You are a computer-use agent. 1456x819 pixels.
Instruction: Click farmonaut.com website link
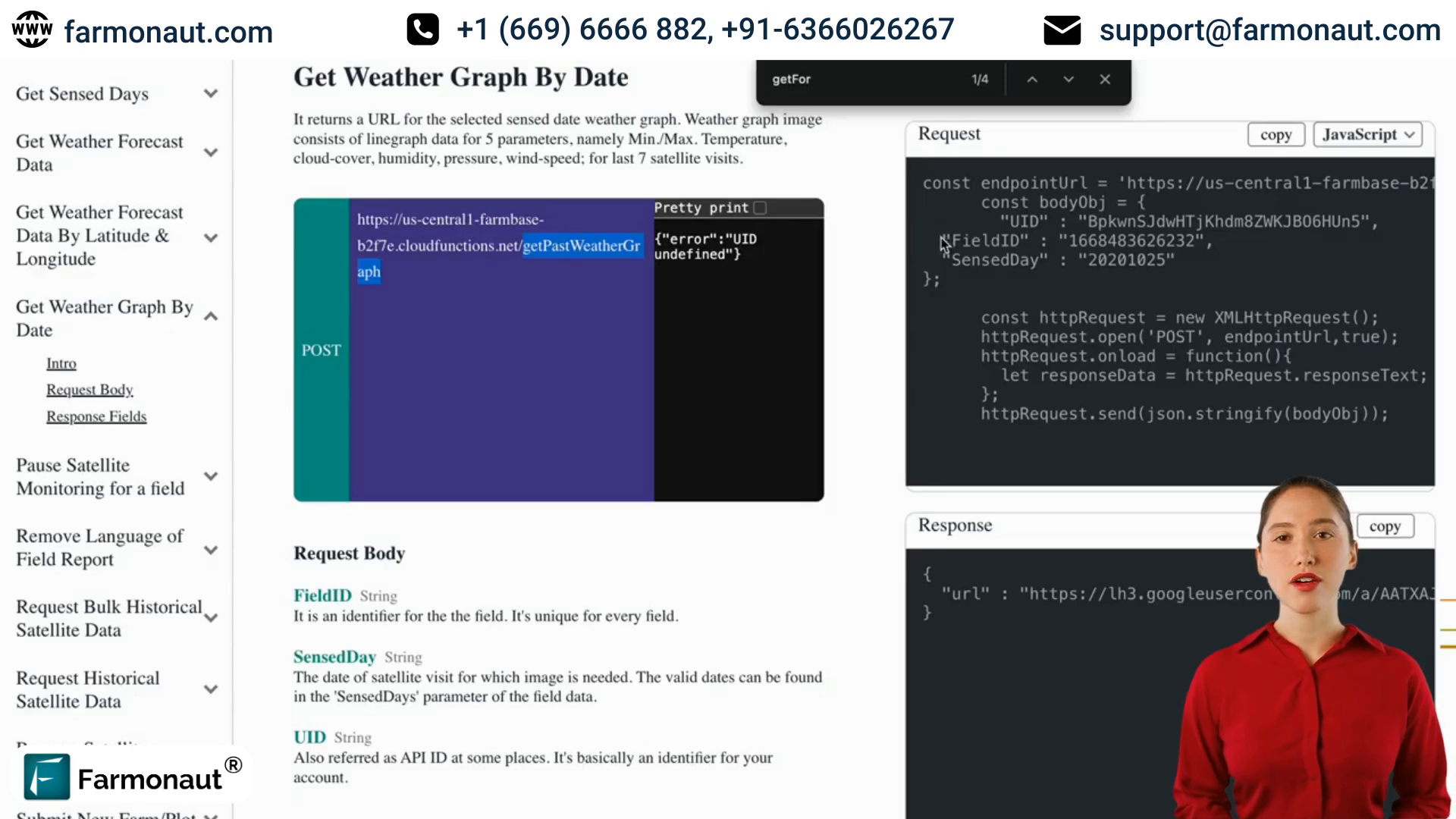point(168,32)
